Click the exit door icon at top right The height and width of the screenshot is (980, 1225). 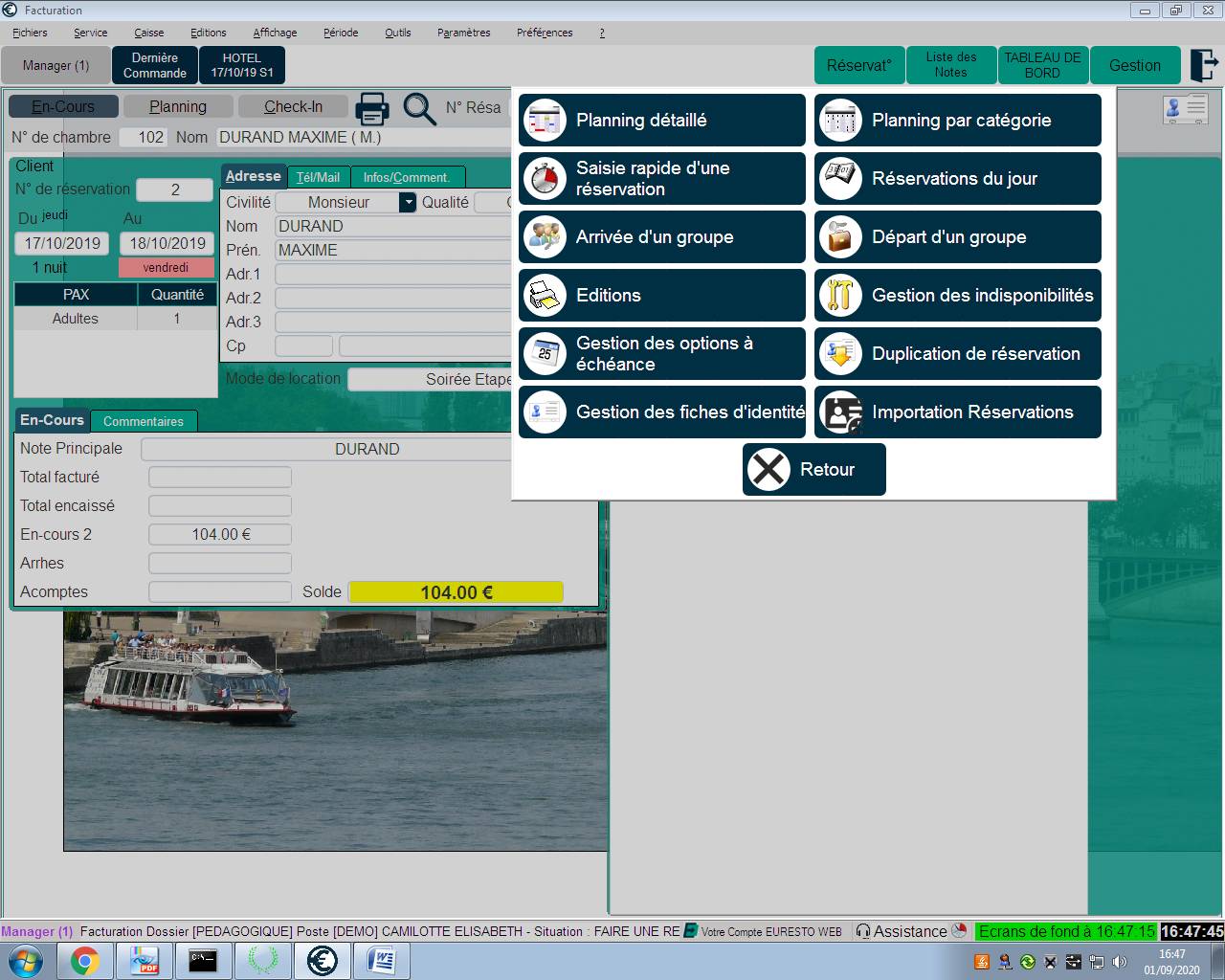pos(1202,65)
